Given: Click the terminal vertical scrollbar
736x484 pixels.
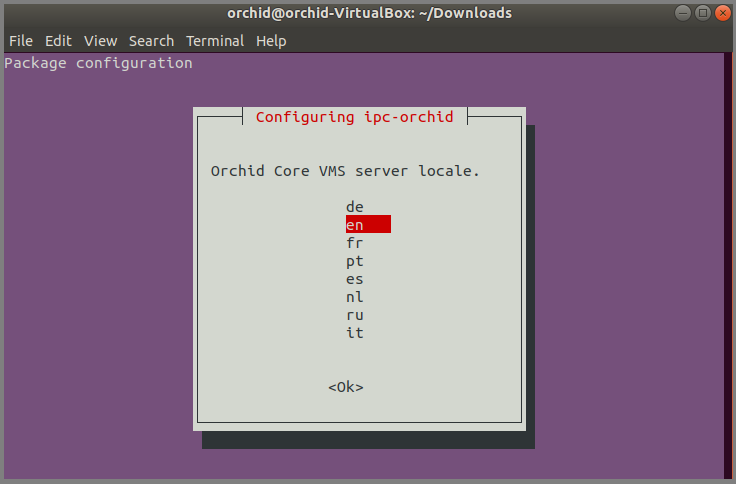Looking at the screenshot, I should (728, 266).
